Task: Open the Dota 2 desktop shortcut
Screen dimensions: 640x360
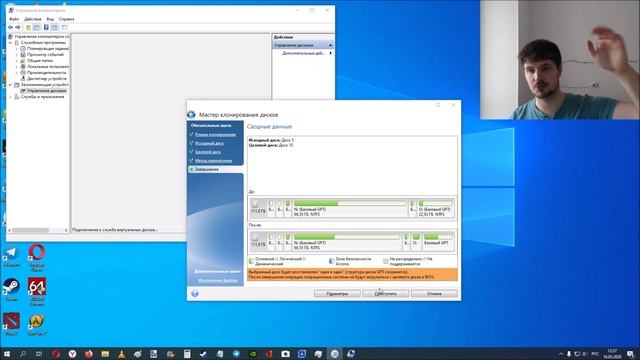Action: pos(11,324)
